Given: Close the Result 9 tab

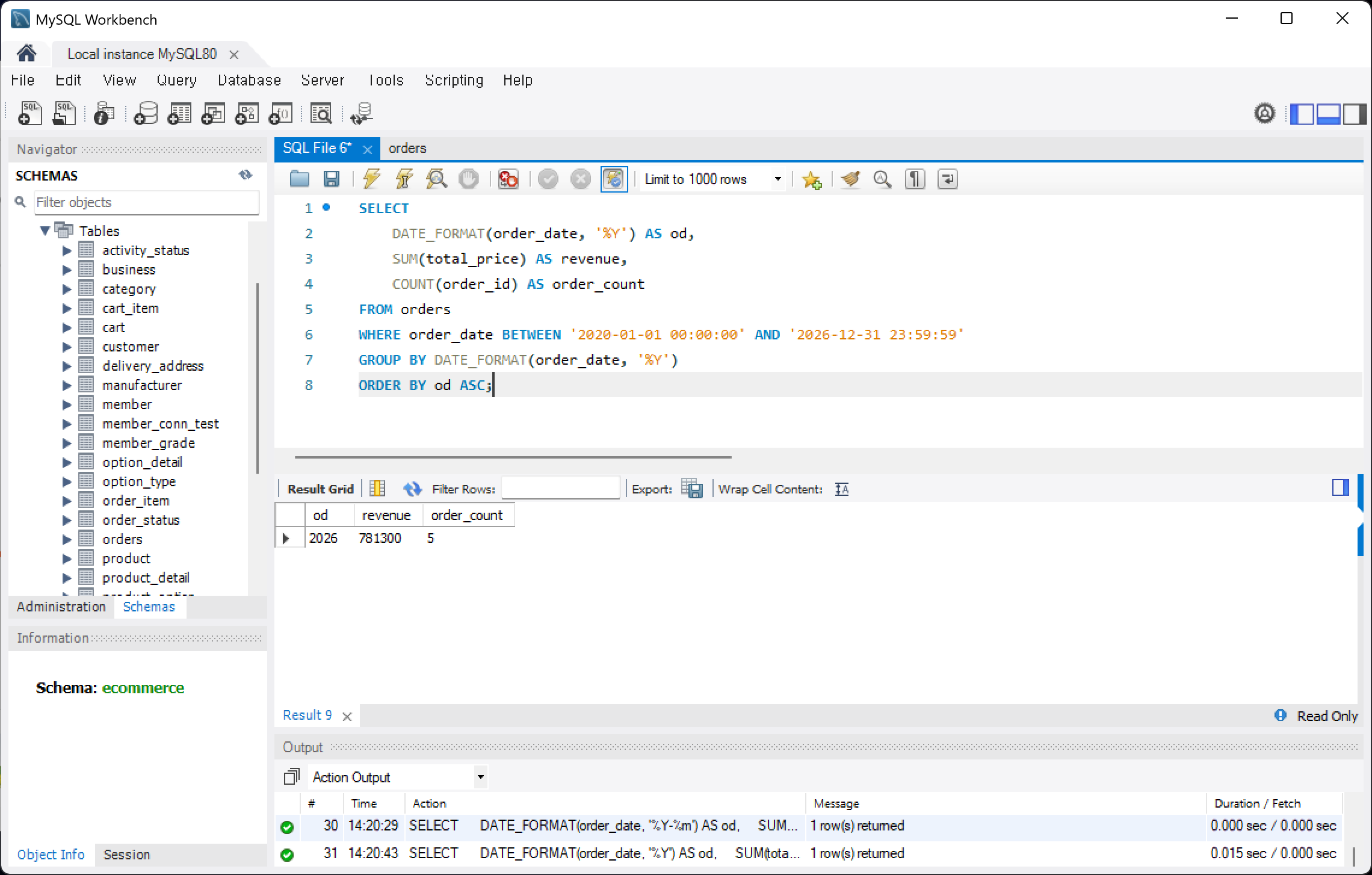Looking at the screenshot, I should [x=347, y=716].
